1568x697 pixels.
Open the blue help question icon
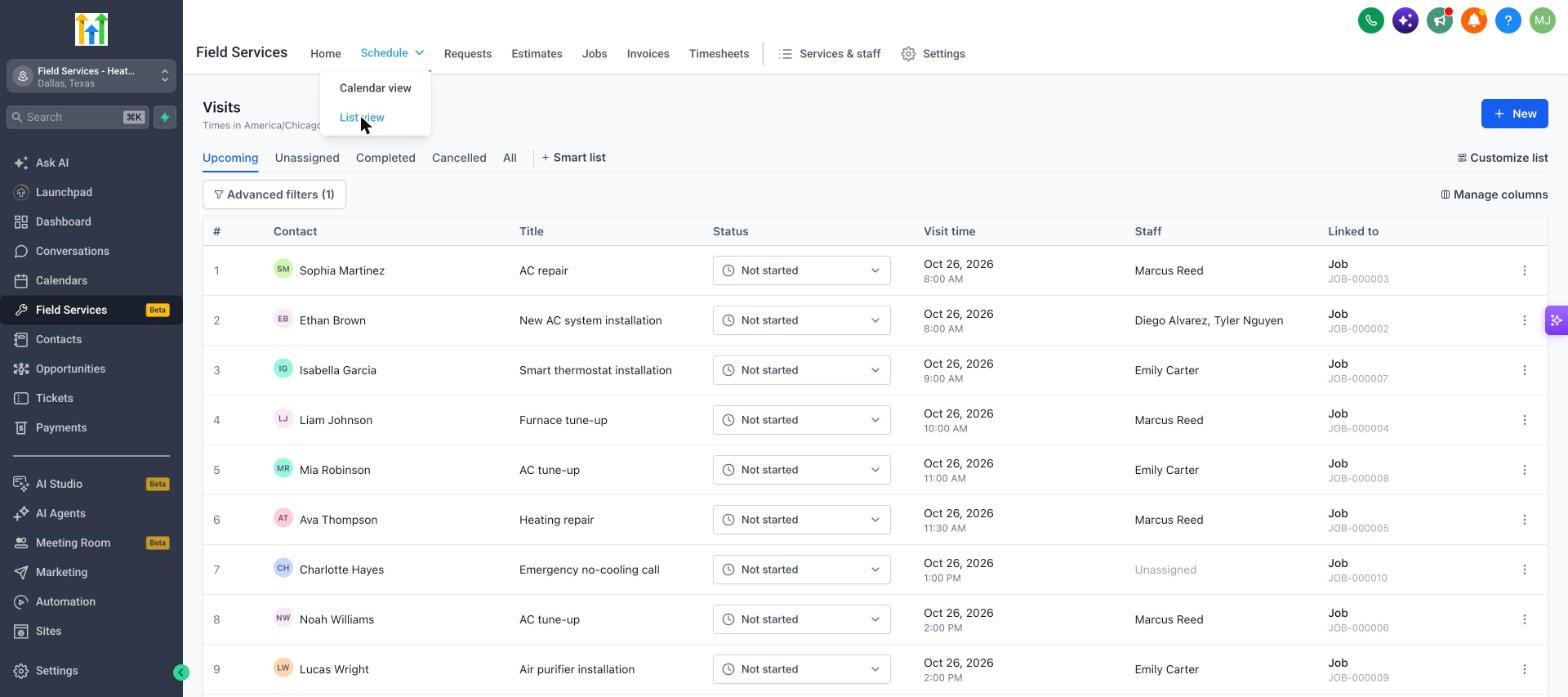point(1508,20)
